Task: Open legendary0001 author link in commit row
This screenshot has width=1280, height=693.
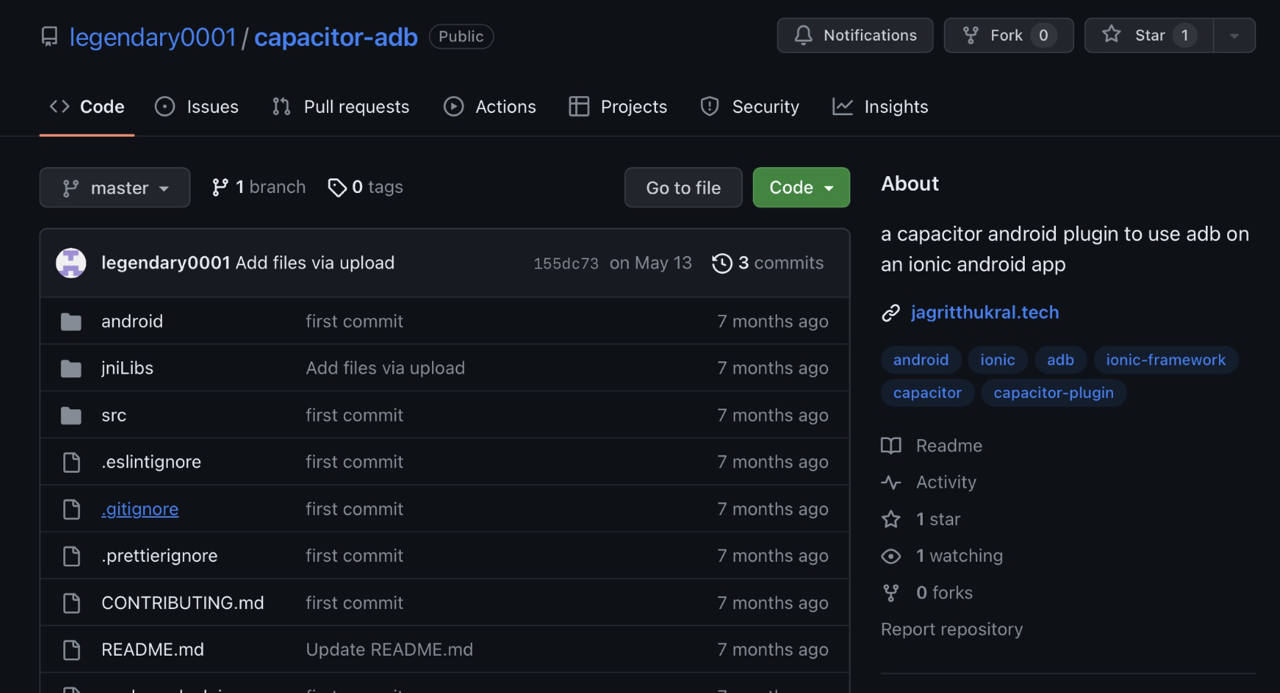Action: point(166,263)
